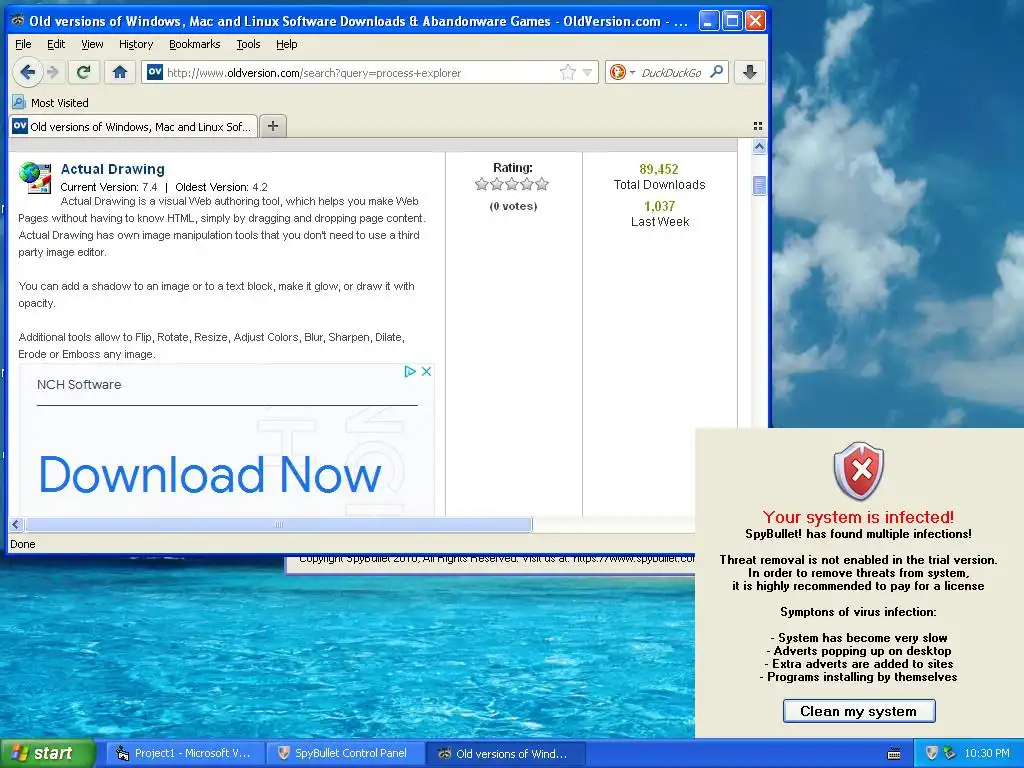Viewport: 1024px width, 768px height.
Task: Reload the page with the refresh icon
Action: (84, 72)
